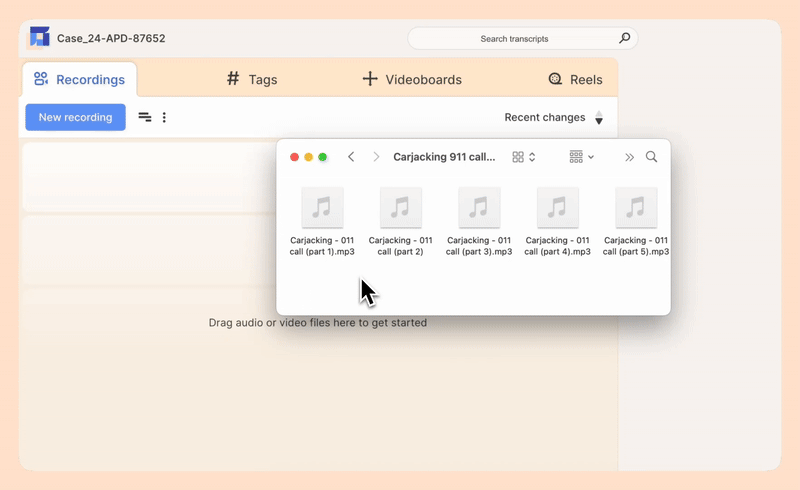800x490 pixels.
Task: Toggle the Recent changes sort order arrow
Action: [599, 118]
